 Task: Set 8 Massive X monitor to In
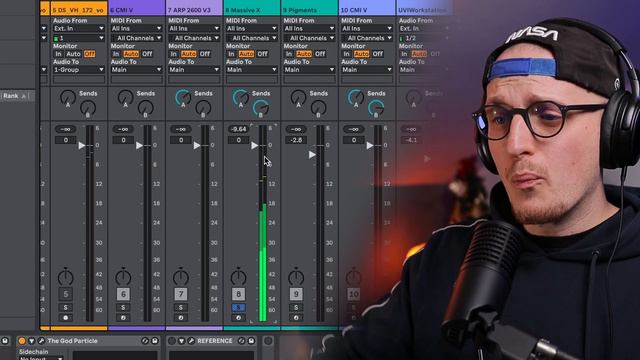click(231, 54)
